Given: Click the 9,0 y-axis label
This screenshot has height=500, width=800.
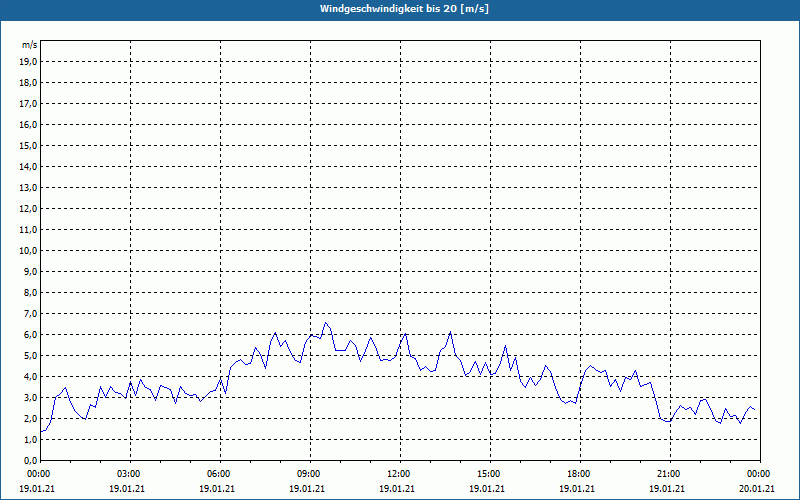Looking at the screenshot, I should point(30,271).
